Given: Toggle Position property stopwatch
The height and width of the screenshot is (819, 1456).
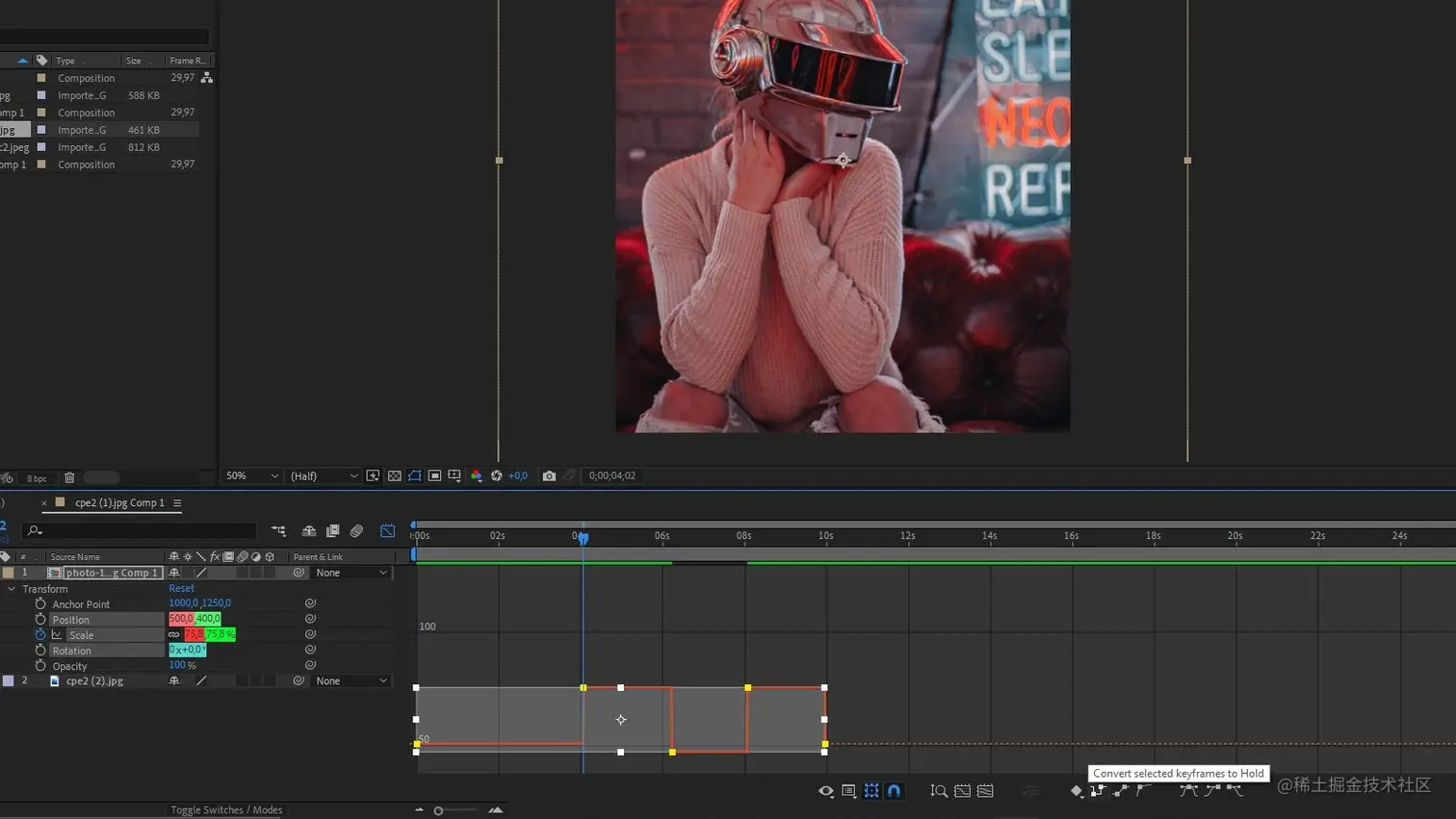Looking at the screenshot, I should coord(40,619).
